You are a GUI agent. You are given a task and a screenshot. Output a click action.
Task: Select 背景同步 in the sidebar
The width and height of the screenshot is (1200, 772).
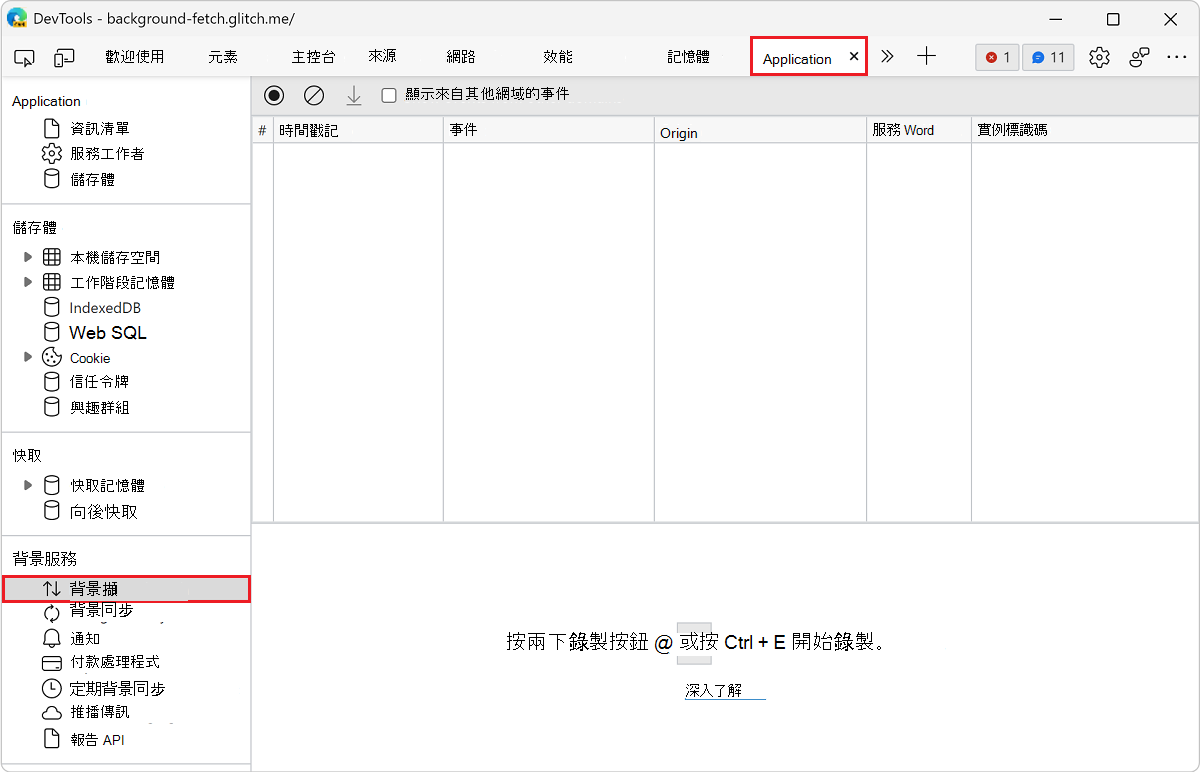point(101,611)
